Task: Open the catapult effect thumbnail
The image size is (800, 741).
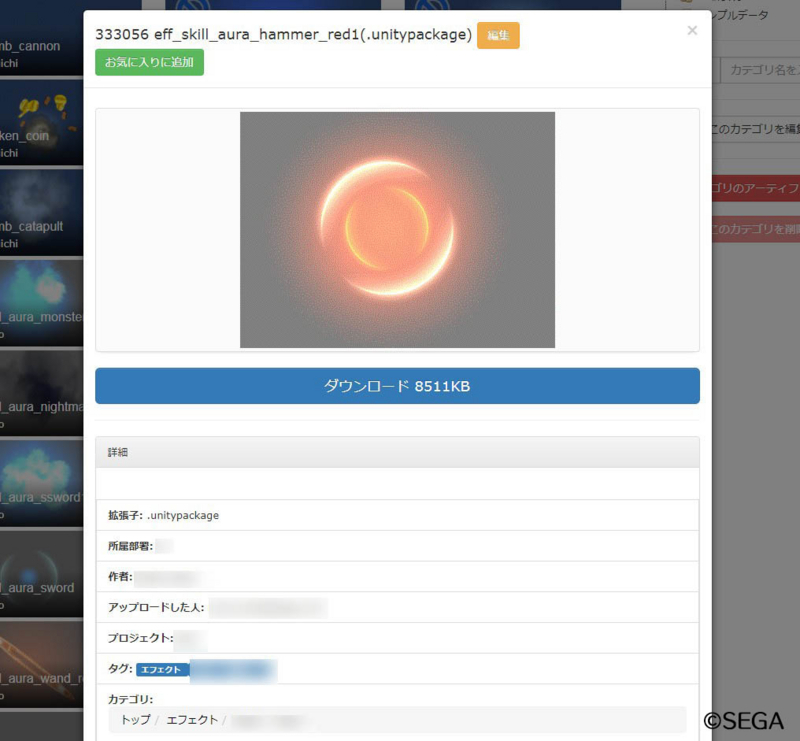Action: click(x=41, y=213)
